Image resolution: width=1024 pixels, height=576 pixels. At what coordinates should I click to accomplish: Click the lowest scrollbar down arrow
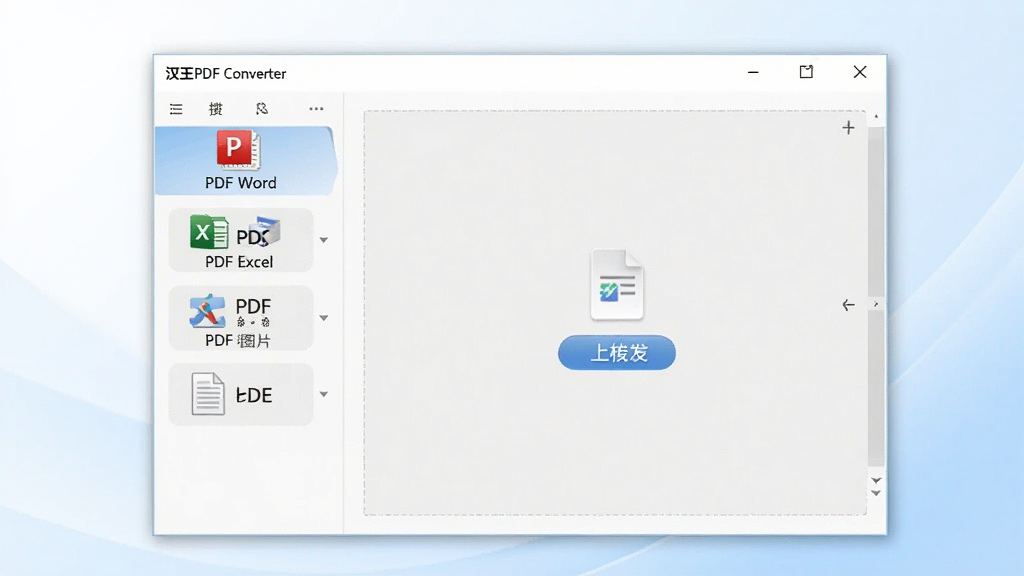(x=876, y=494)
